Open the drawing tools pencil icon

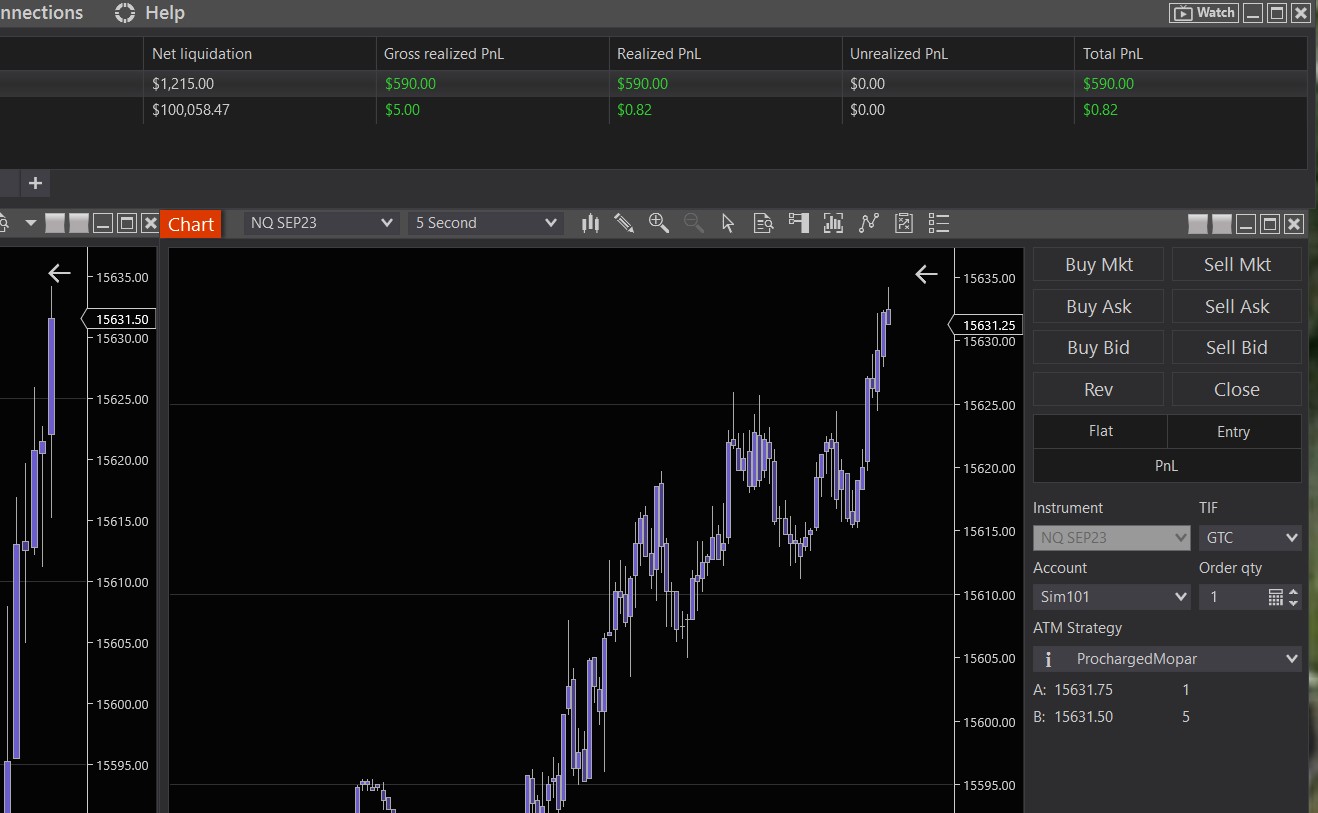pos(624,223)
